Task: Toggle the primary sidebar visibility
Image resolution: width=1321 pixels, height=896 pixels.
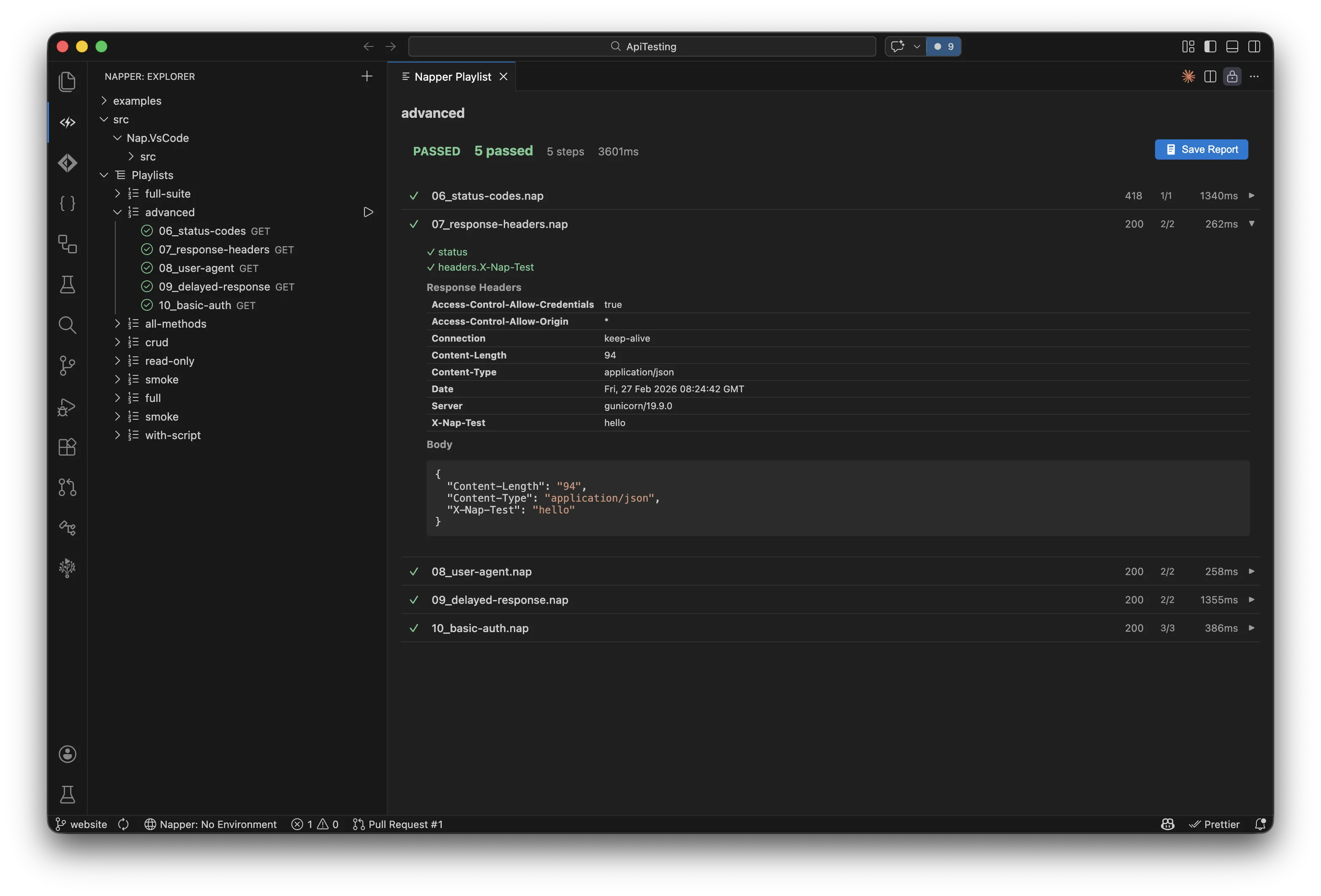Action: point(1210,46)
